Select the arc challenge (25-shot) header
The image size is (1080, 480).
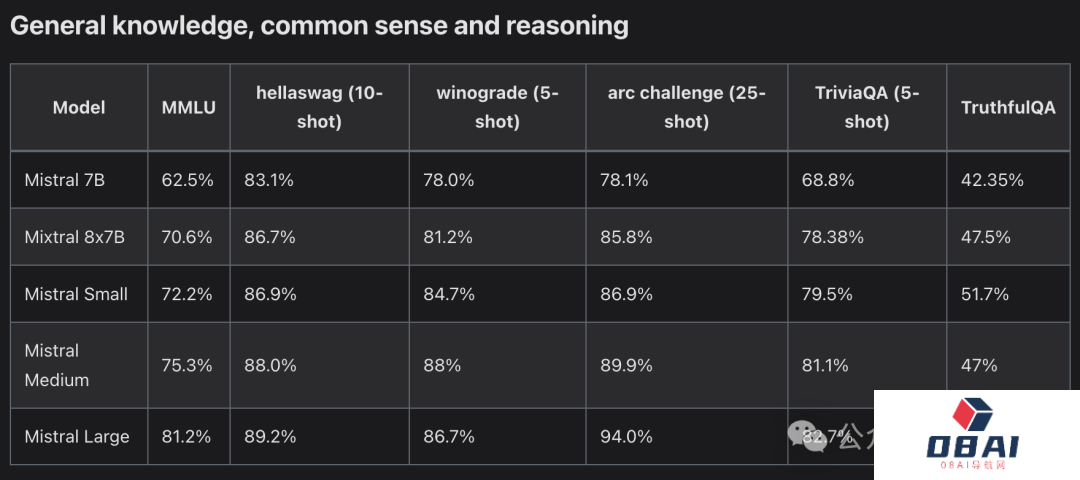click(x=686, y=107)
